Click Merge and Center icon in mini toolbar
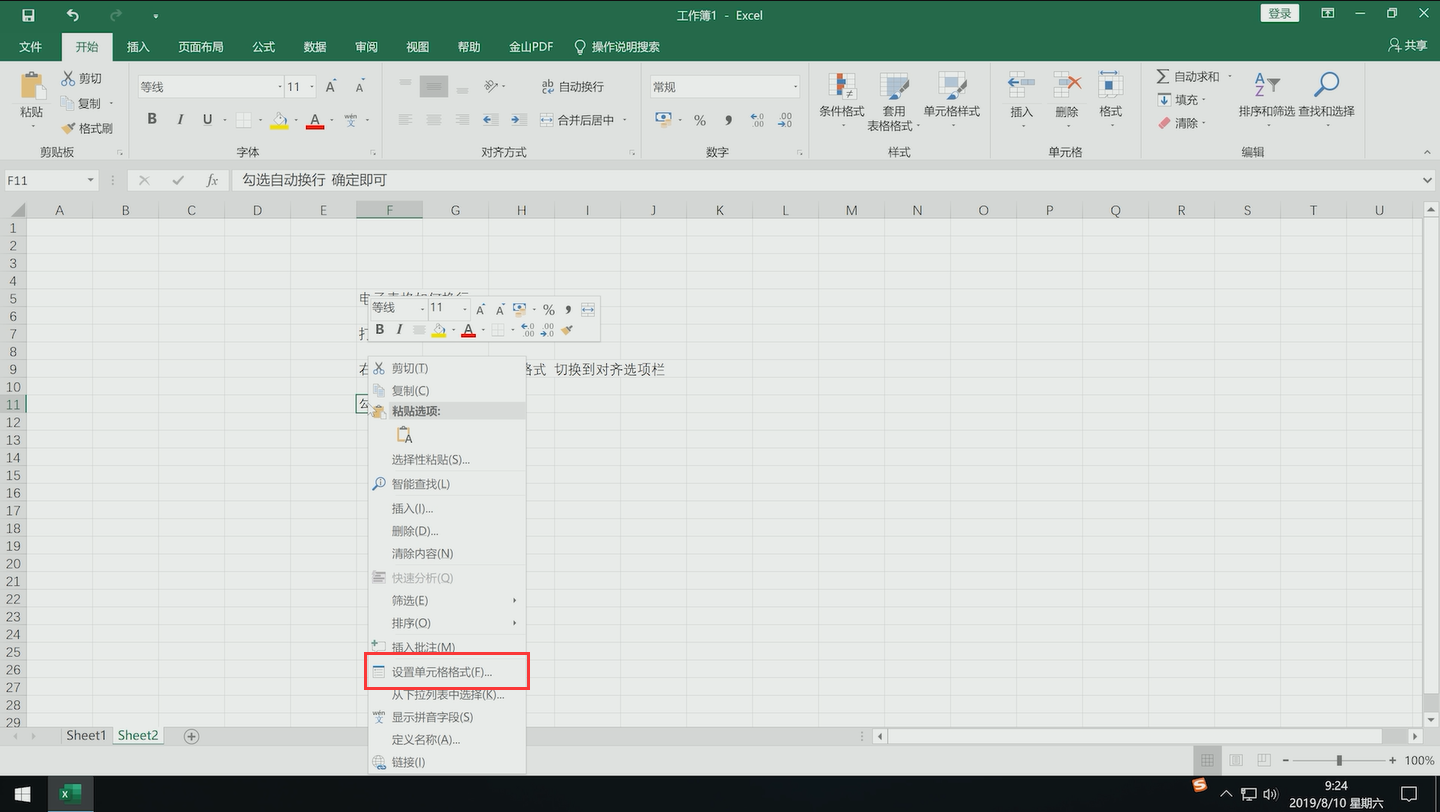The width and height of the screenshot is (1440, 812). 588,309
